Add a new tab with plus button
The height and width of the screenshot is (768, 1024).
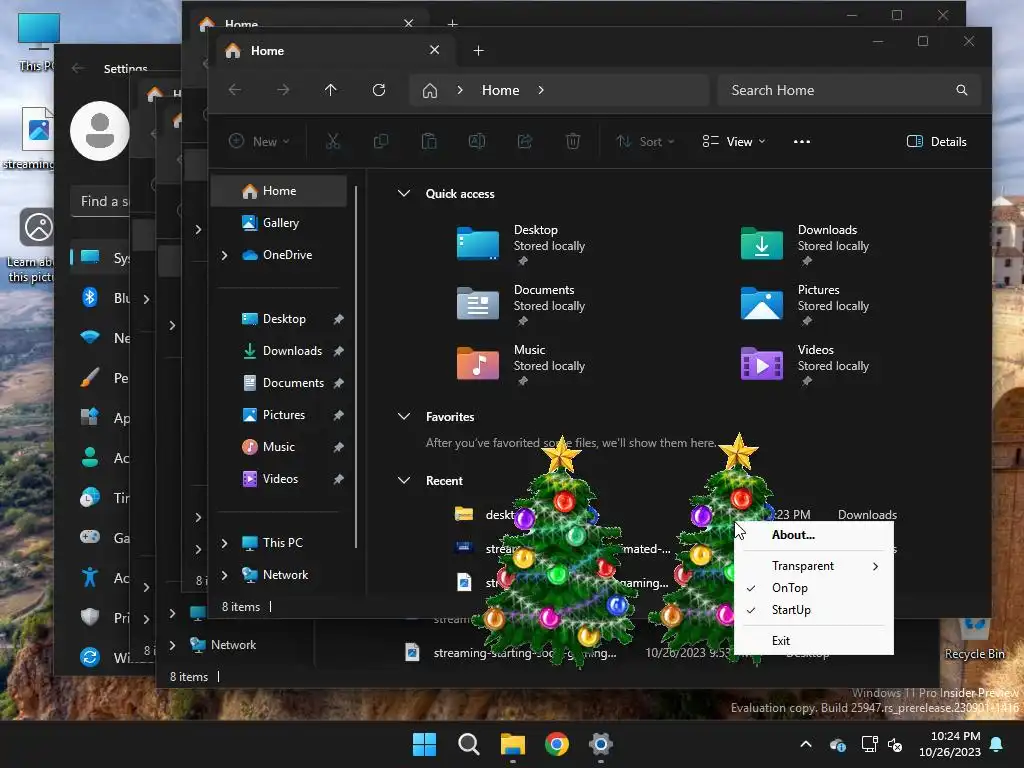point(478,50)
